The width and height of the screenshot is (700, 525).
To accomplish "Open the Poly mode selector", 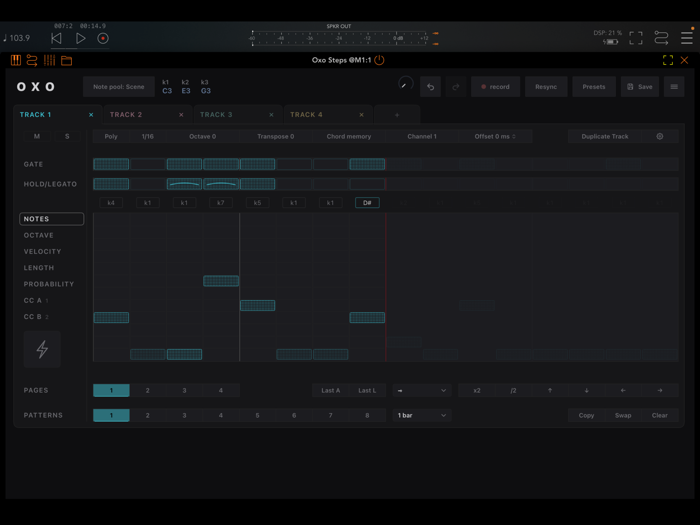I will (111, 136).
